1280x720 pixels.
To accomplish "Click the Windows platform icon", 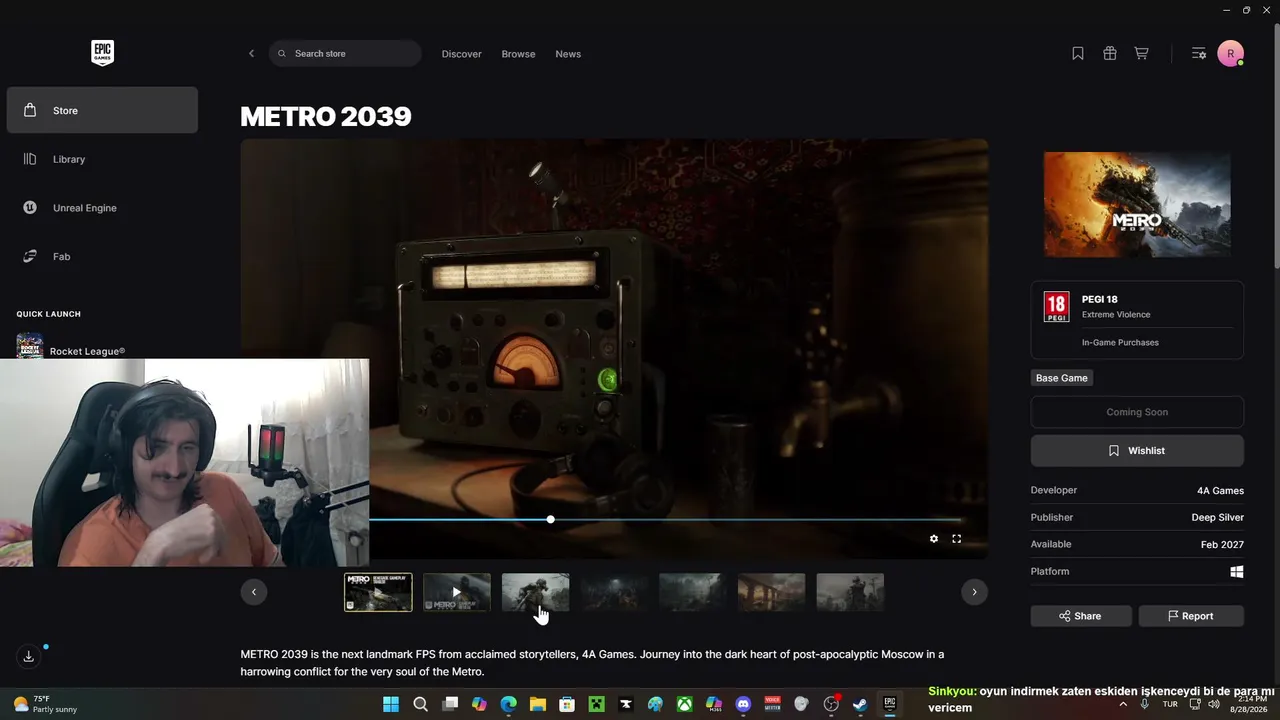I will point(1237,572).
